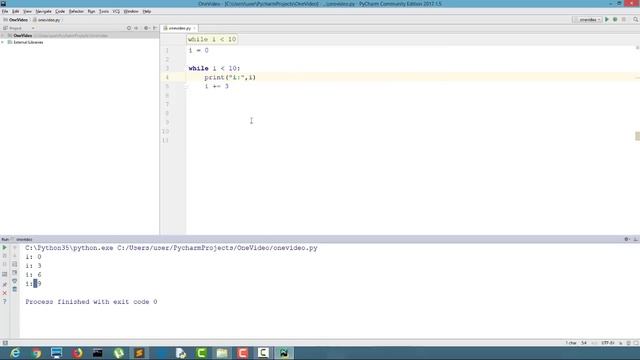The width and height of the screenshot is (640, 360).
Task: Click OneVideo breadcrumb in navigation bar
Action: coord(16,20)
